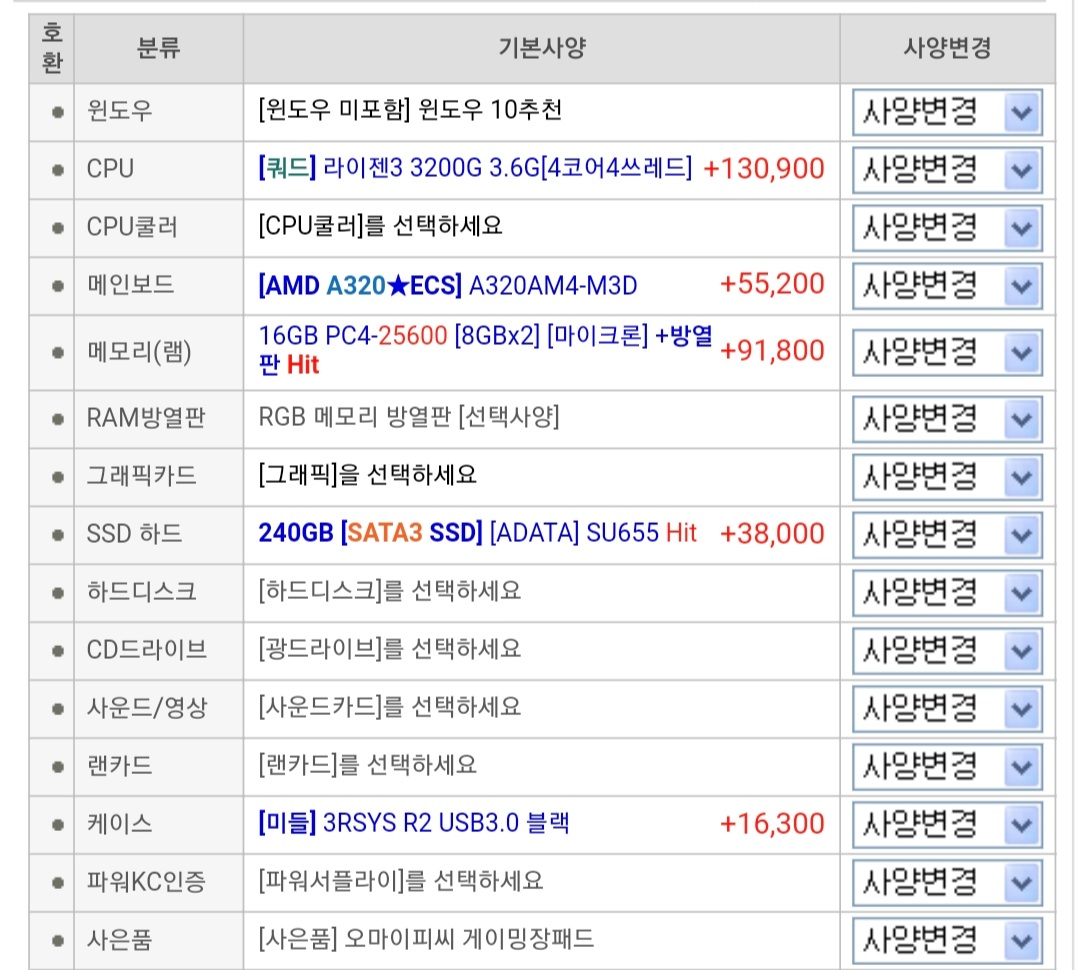Click the SSD 하드 category label

tap(134, 534)
